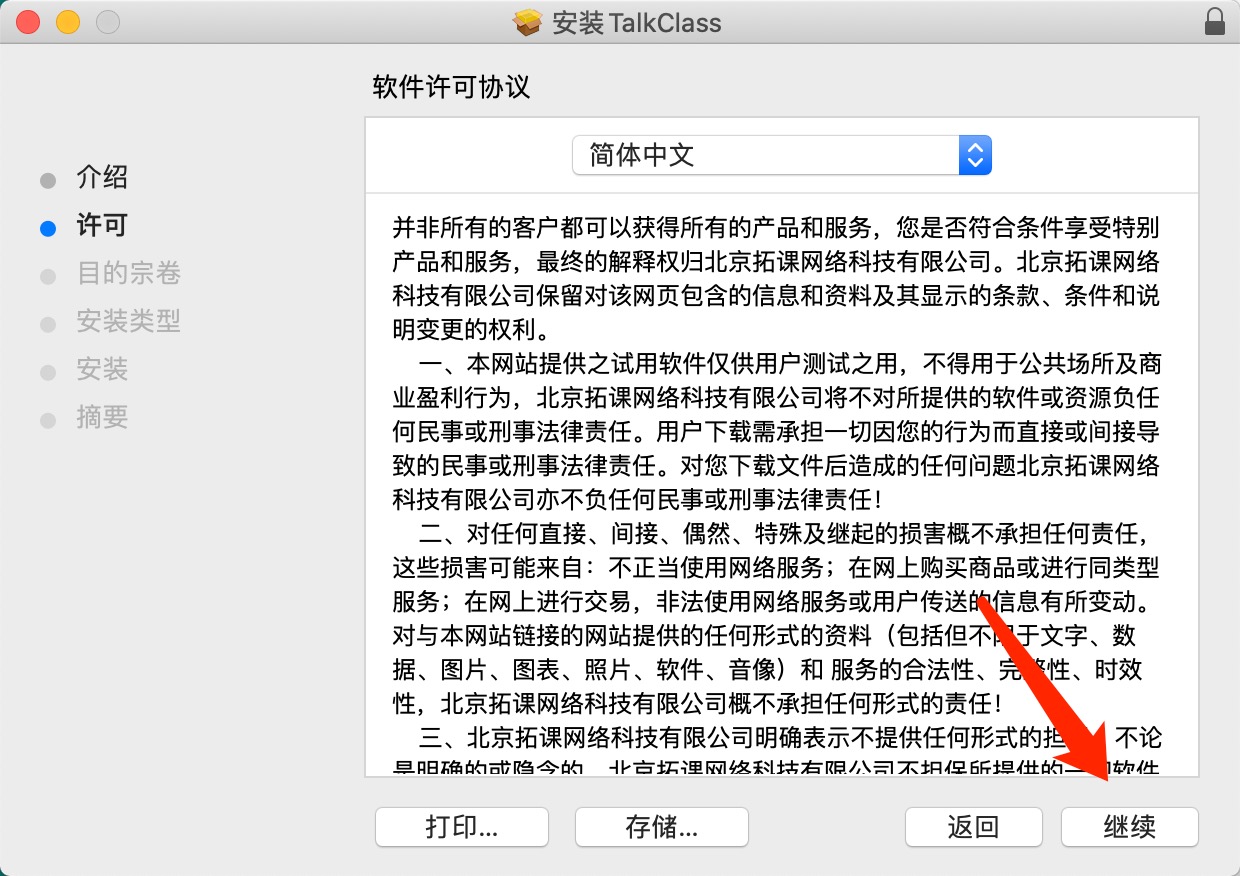Select the 许可 step in the sidebar

(102, 226)
